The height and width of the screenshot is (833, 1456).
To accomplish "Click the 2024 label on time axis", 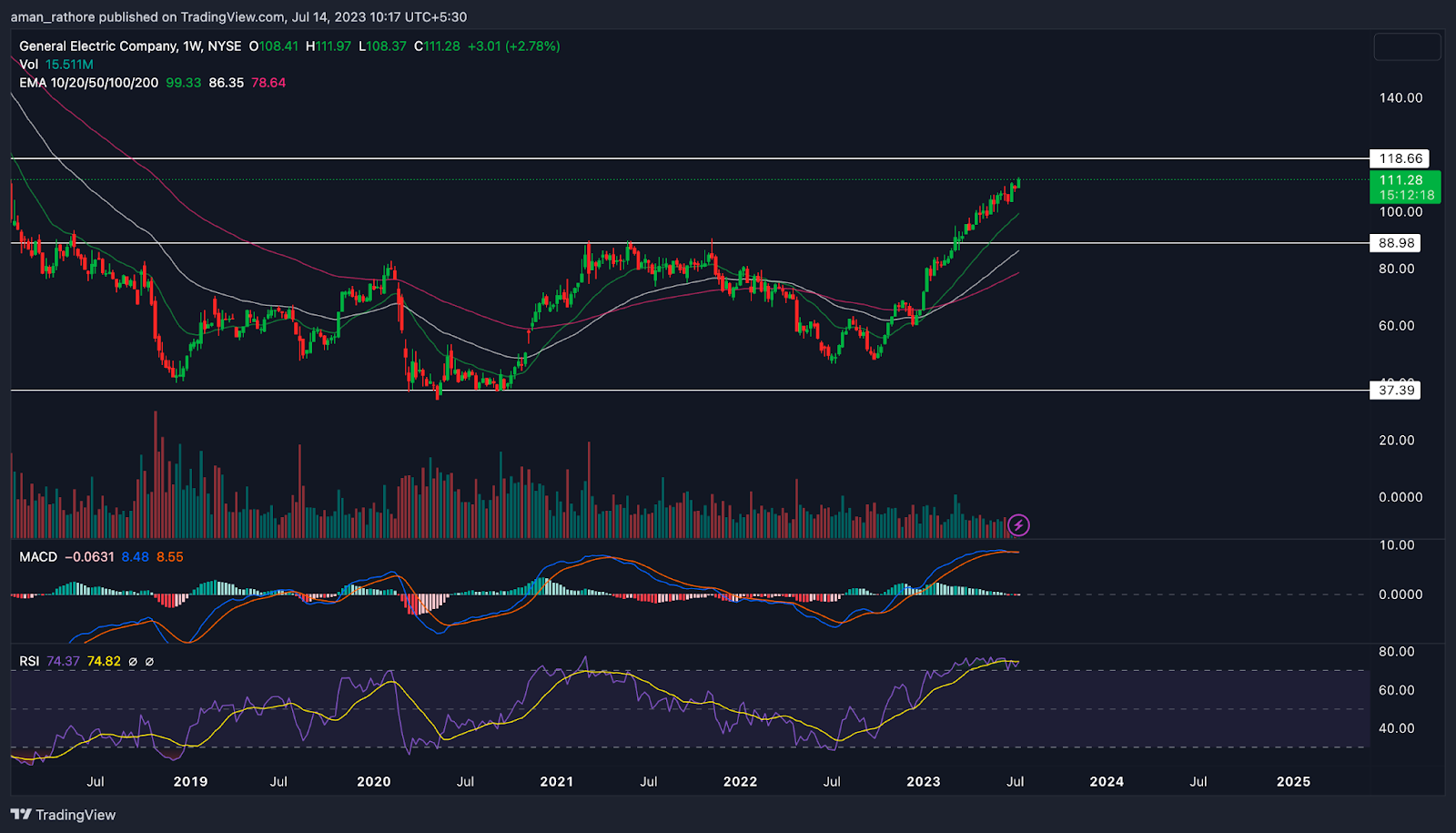I will point(1107,781).
